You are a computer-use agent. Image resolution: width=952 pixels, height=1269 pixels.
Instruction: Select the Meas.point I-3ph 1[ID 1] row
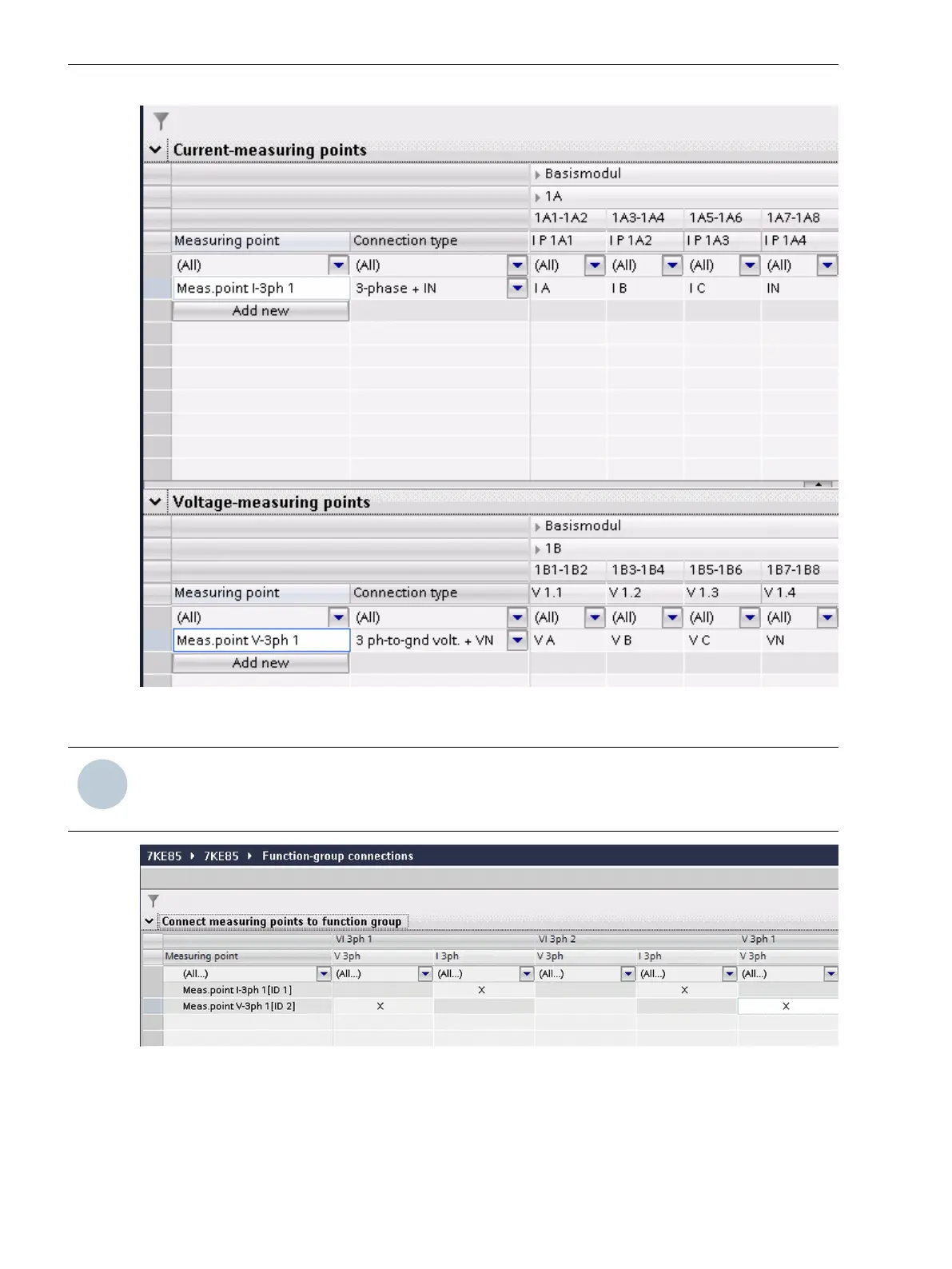point(248,990)
